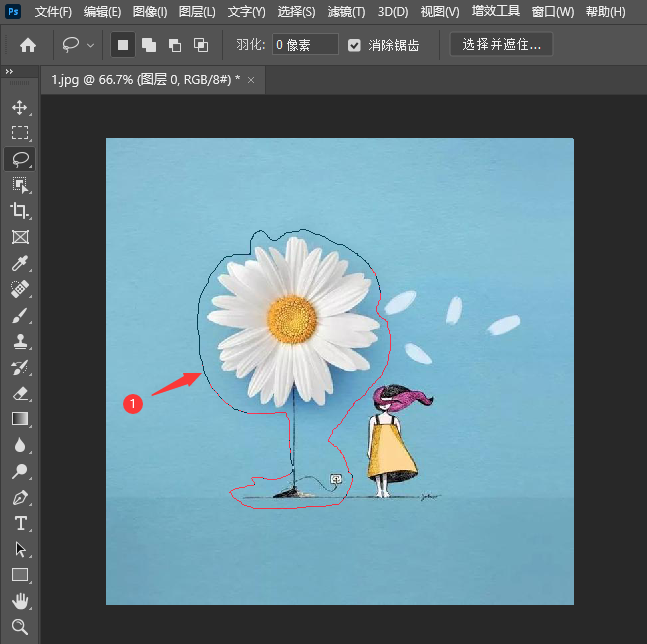This screenshot has height=644, width=647.
Task: Select the horizontal Type tool
Action: pyautogui.click(x=19, y=523)
